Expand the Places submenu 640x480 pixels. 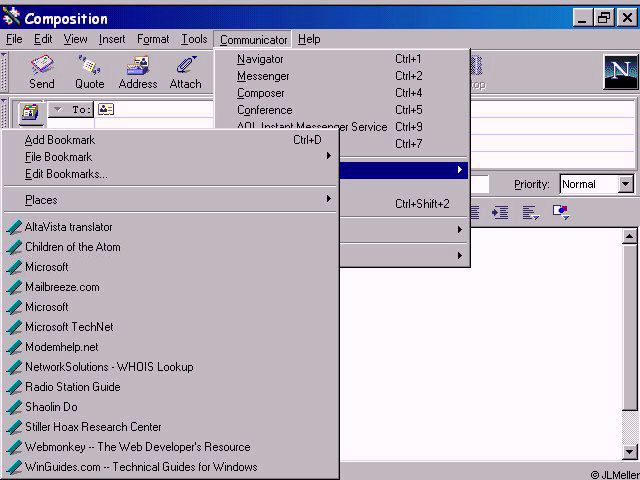tap(170, 200)
